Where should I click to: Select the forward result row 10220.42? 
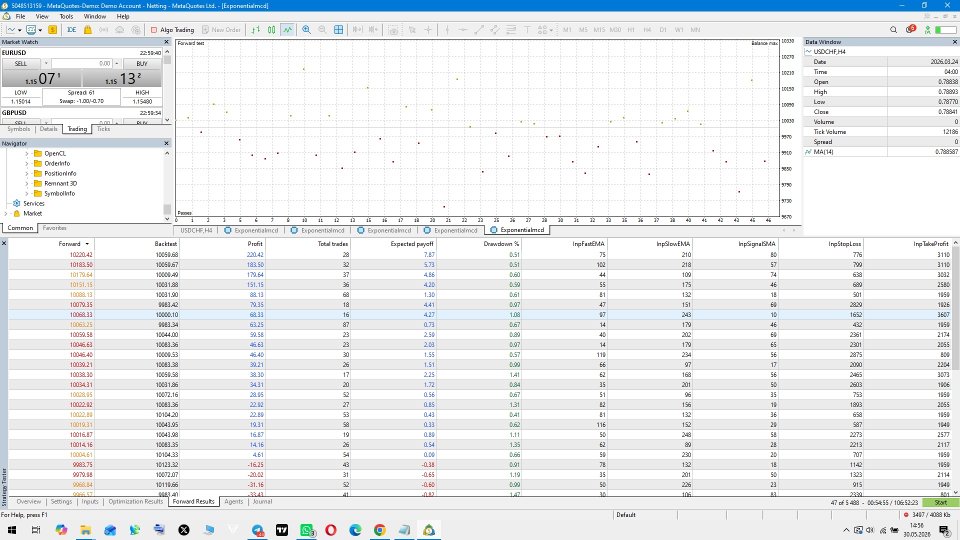pos(481,255)
